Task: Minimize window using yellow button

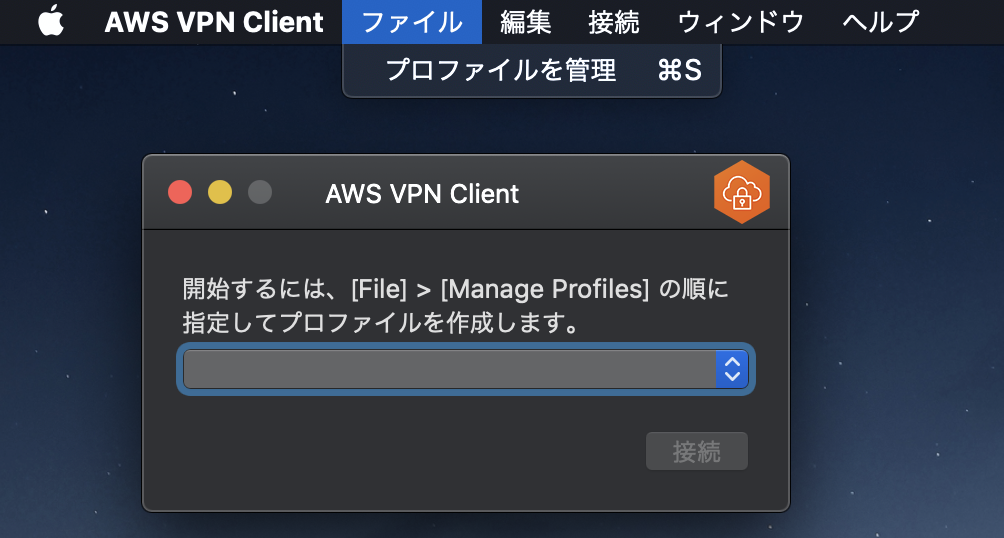Action: click(x=220, y=192)
